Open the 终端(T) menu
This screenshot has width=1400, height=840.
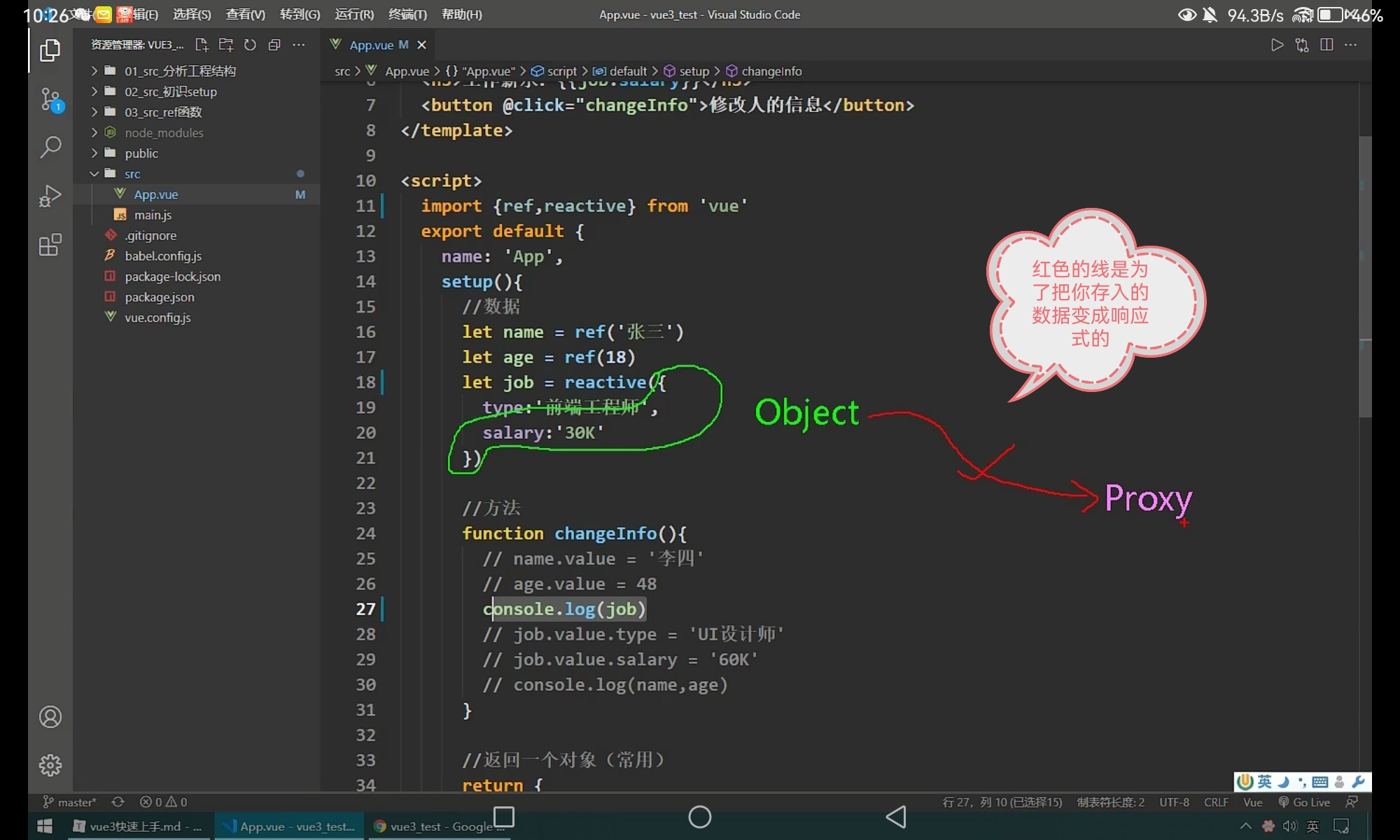pyautogui.click(x=407, y=14)
